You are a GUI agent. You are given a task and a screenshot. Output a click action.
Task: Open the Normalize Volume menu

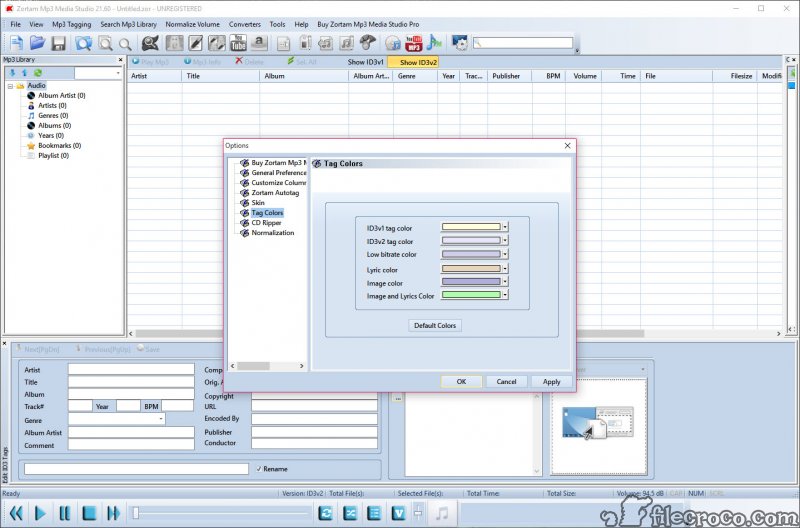(192, 24)
